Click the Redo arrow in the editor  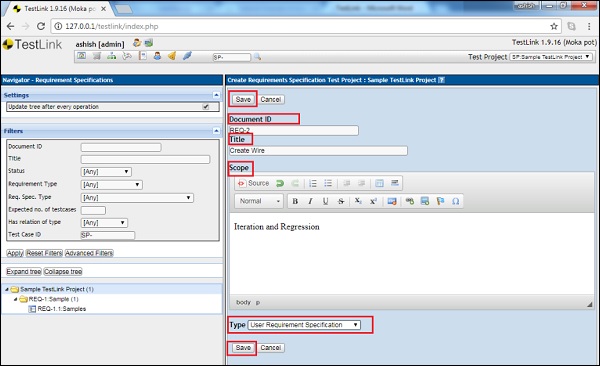(295, 183)
